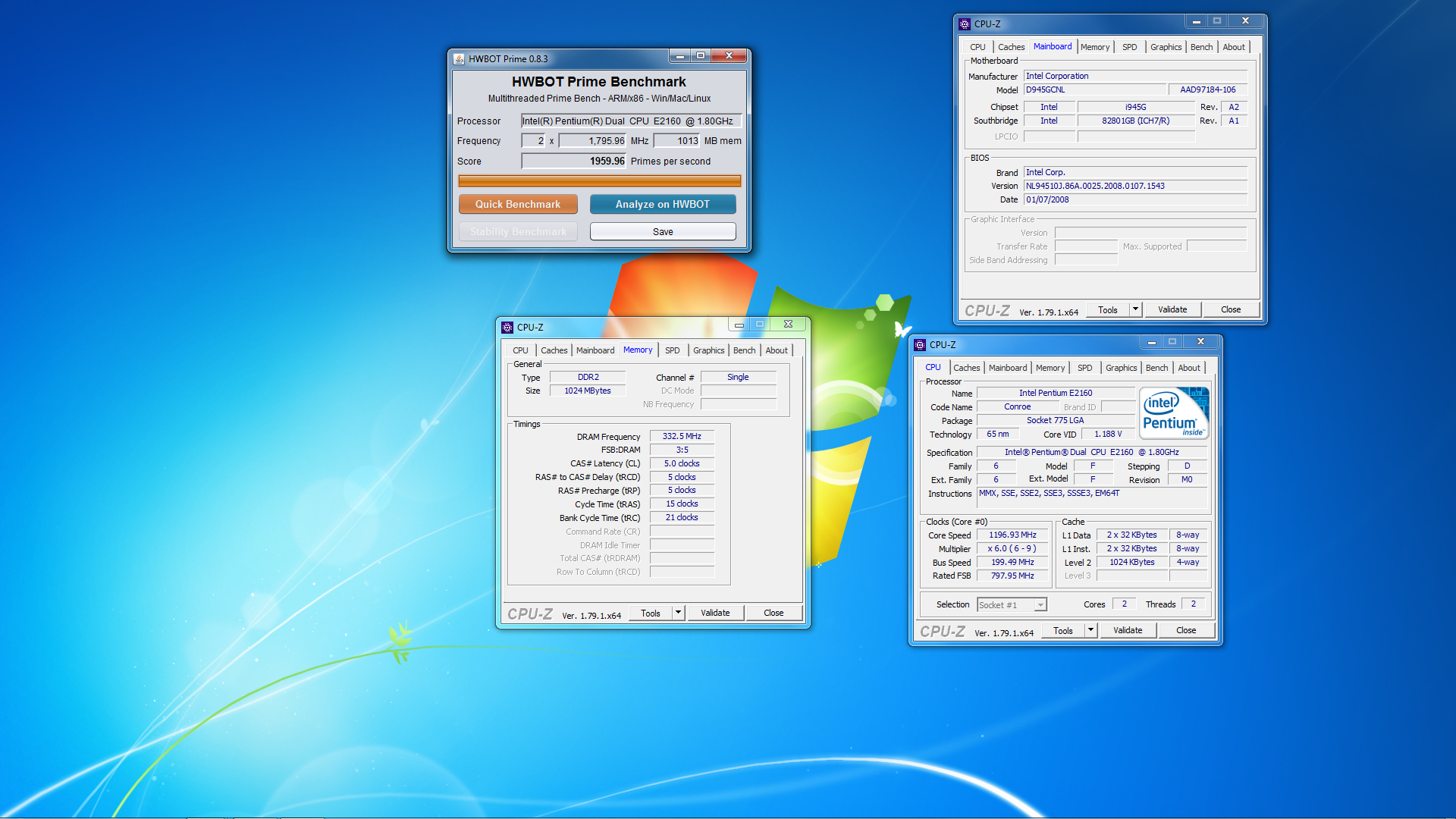Viewport: 1456px width, 819px height.
Task: Open Memory tab in CPU window
Action: (x=1050, y=368)
